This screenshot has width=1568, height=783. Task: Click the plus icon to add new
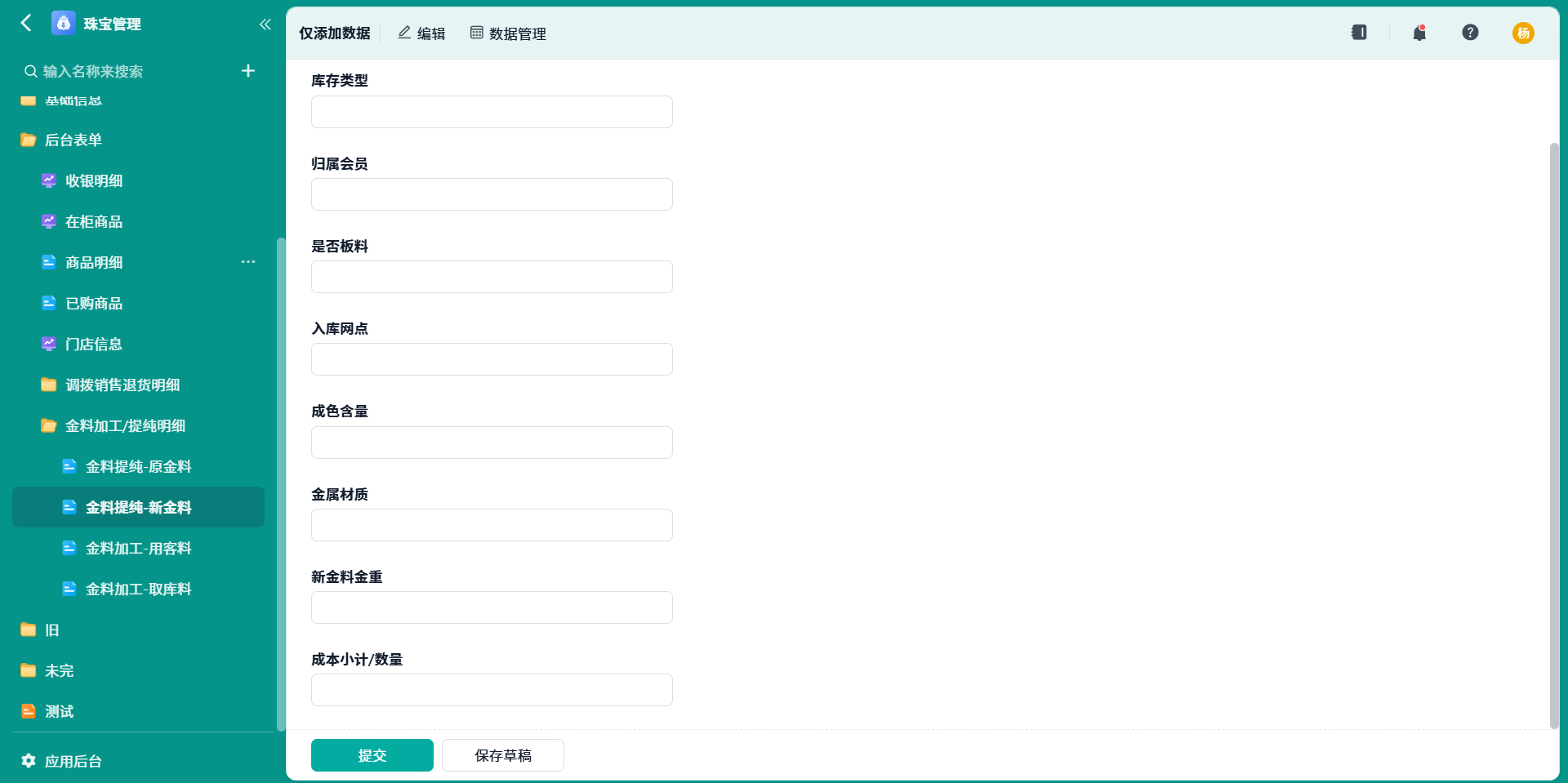click(x=248, y=71)
